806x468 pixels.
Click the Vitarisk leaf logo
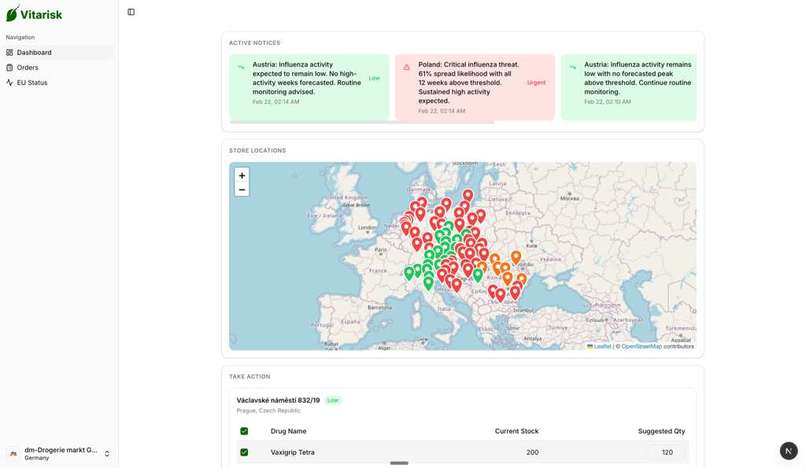click(x=12, y=14)
